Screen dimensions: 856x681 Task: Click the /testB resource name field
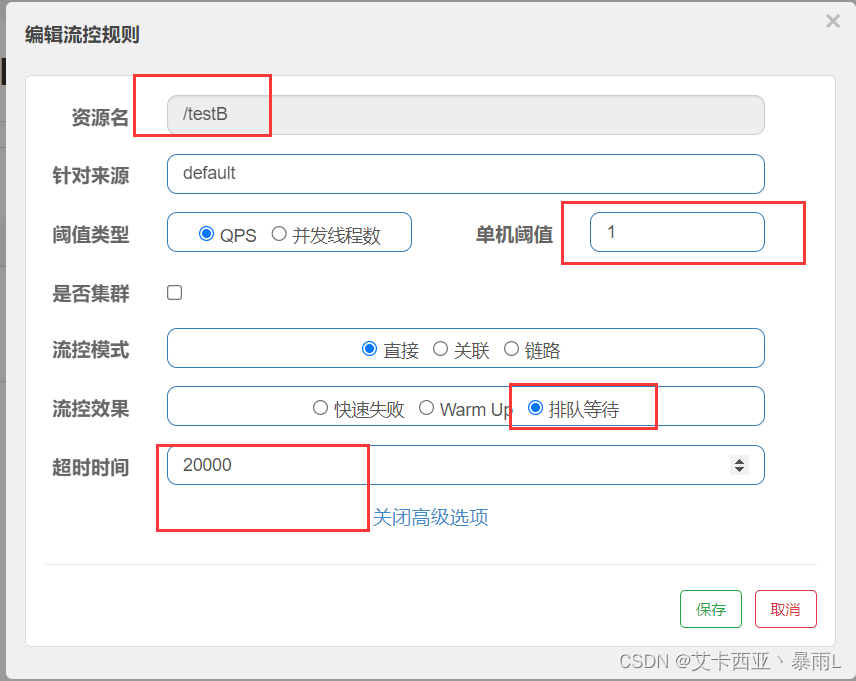pyautogui.click(x=466, y=115)
